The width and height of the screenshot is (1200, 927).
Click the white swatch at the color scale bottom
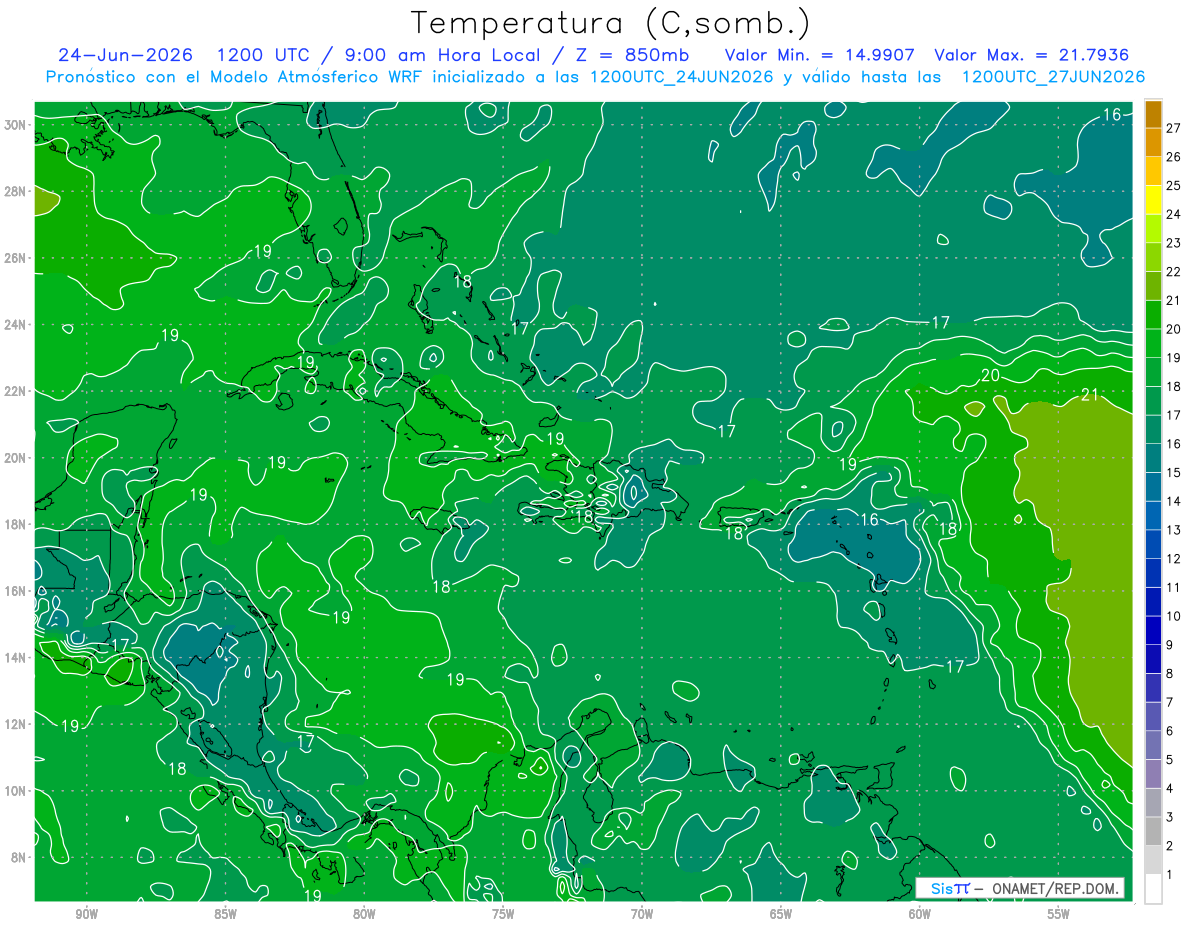pos(1153,889)
